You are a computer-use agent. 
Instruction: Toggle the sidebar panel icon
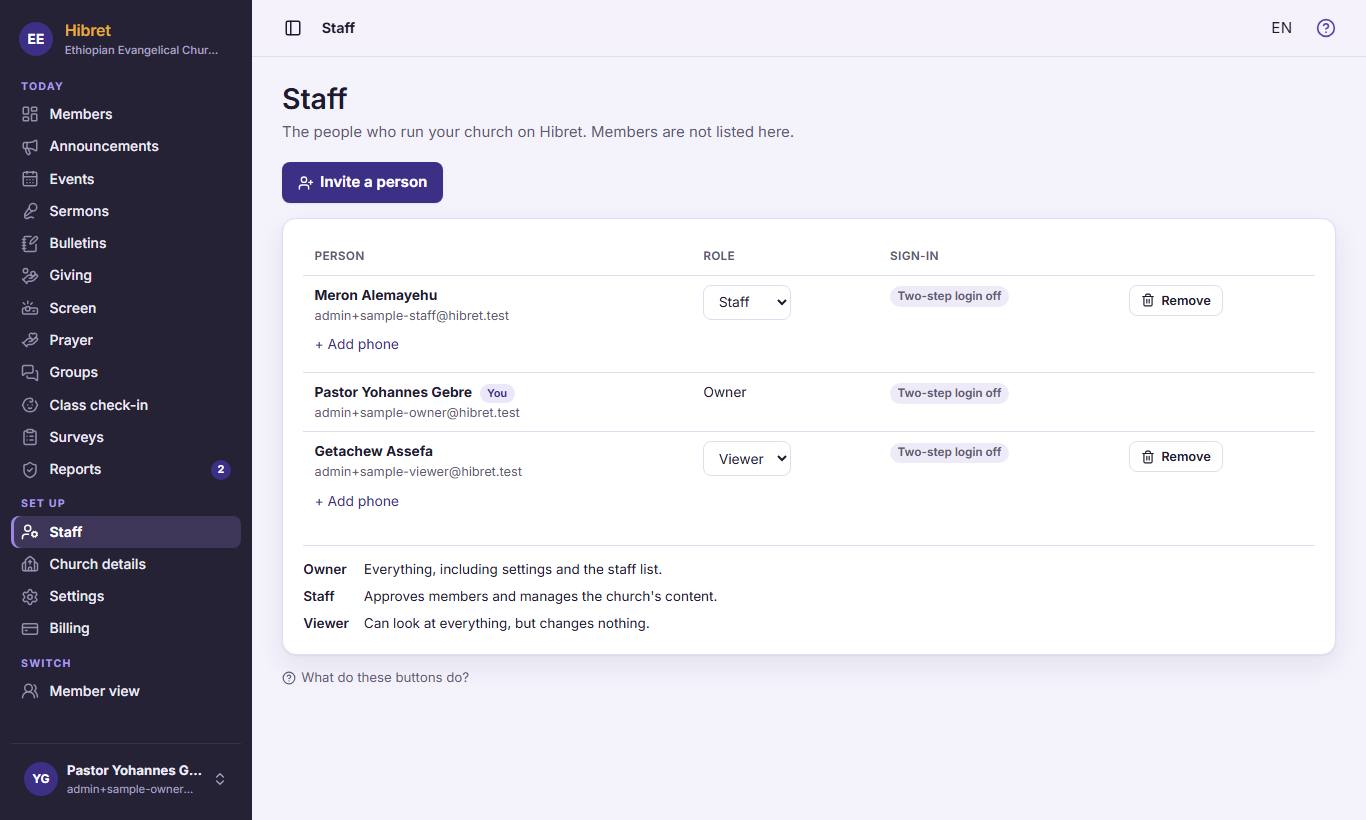point(293,28)
